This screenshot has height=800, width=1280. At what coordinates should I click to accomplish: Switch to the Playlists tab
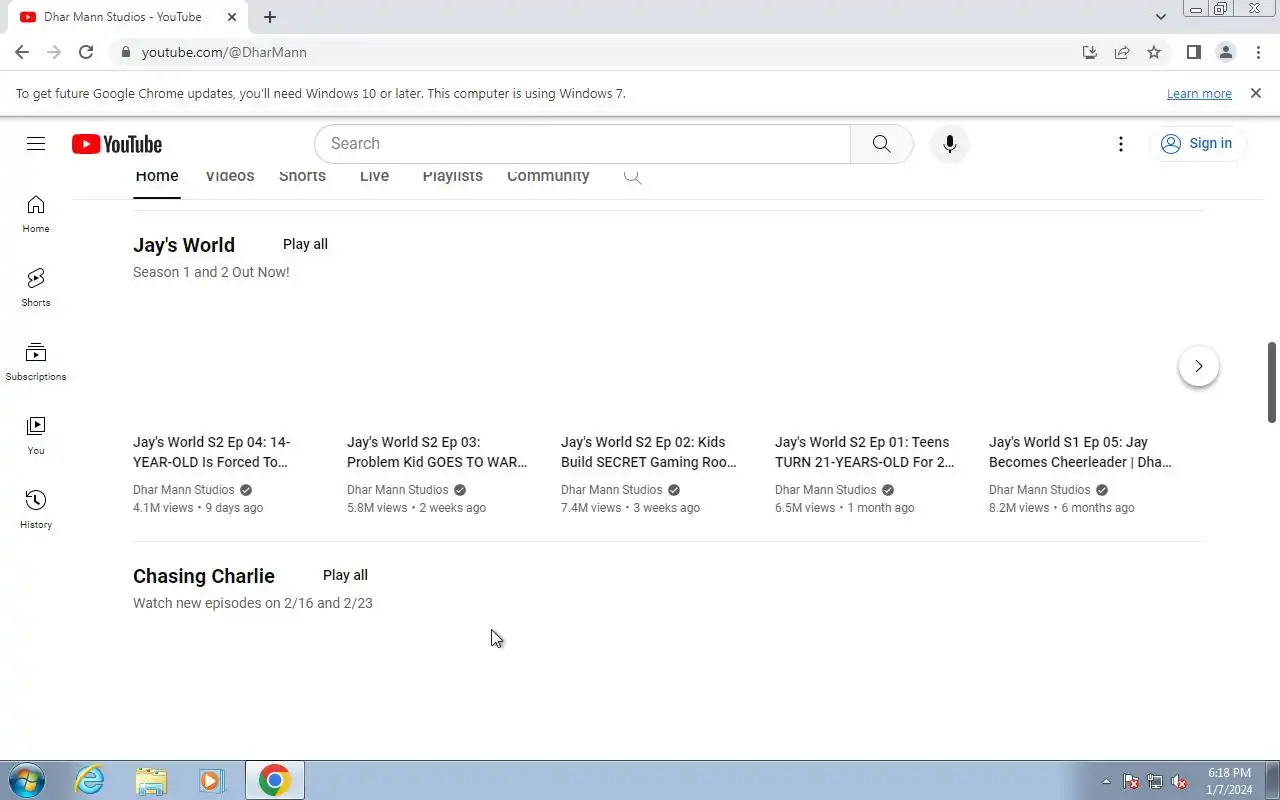tap(452, 176)
